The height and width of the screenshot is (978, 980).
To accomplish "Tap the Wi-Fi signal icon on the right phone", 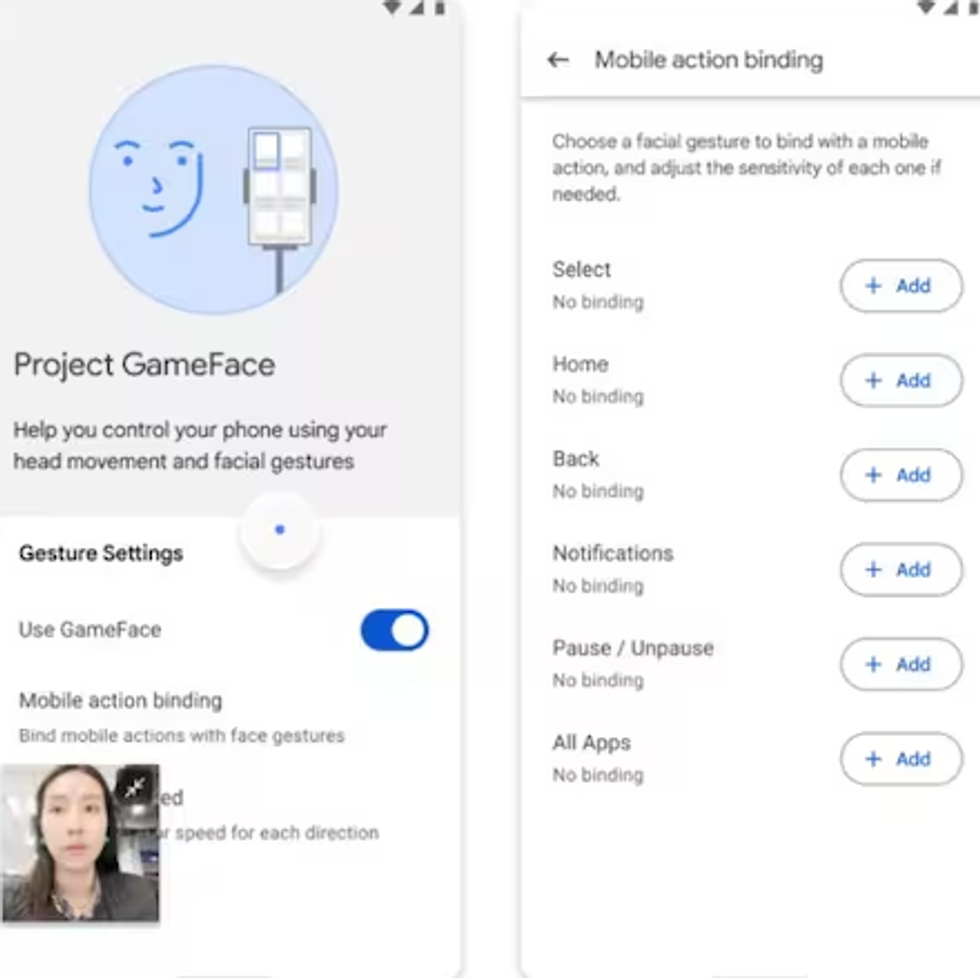I will [926, 7].
